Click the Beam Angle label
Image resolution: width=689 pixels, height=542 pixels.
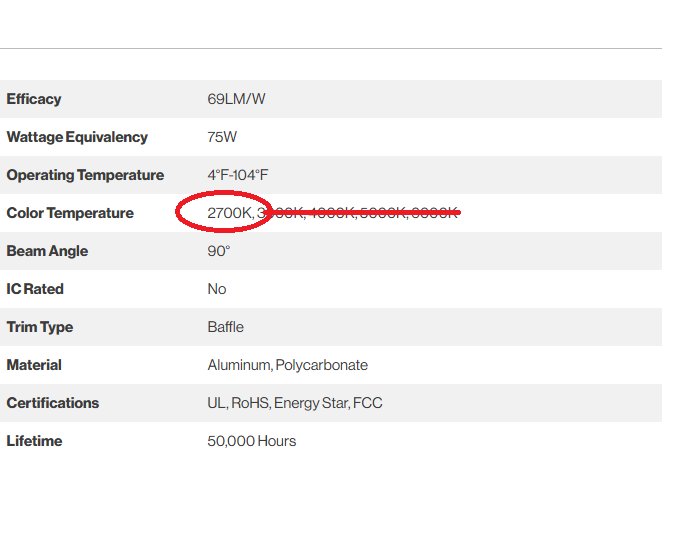click(x=47, y=251)
